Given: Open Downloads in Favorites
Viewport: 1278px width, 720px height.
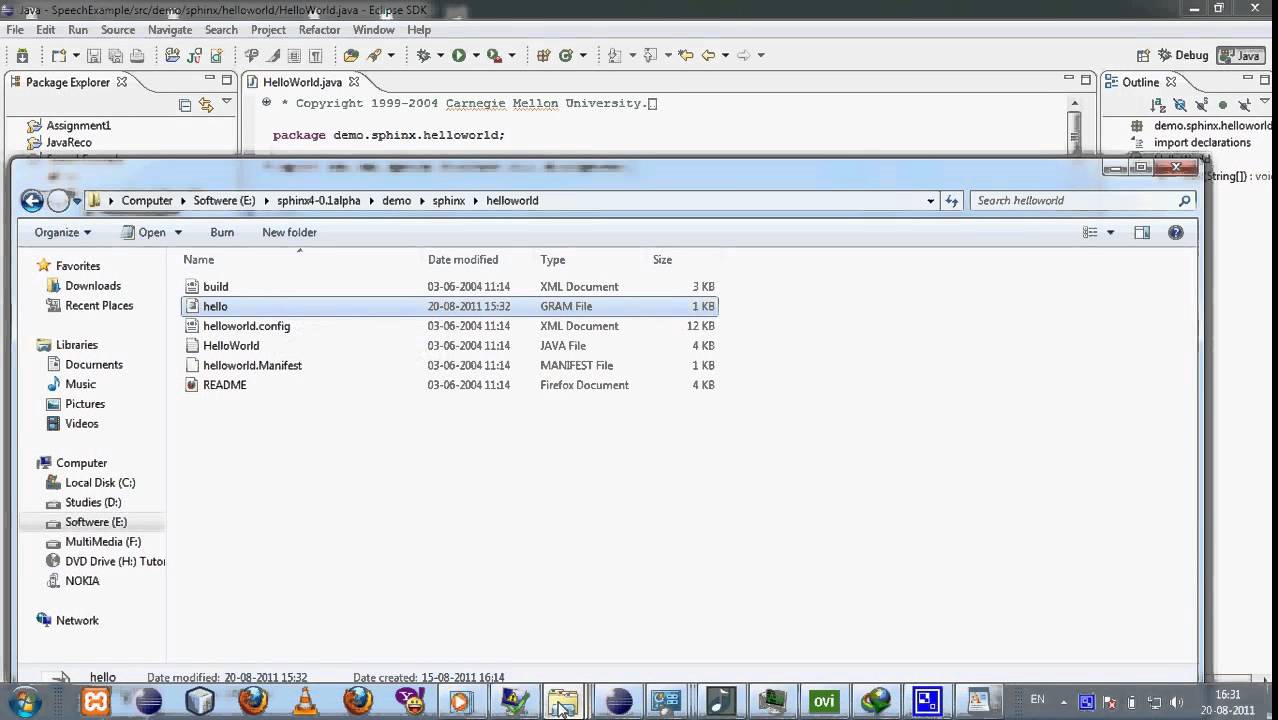Looking at the screenshot, I should [x=92, y=286].
